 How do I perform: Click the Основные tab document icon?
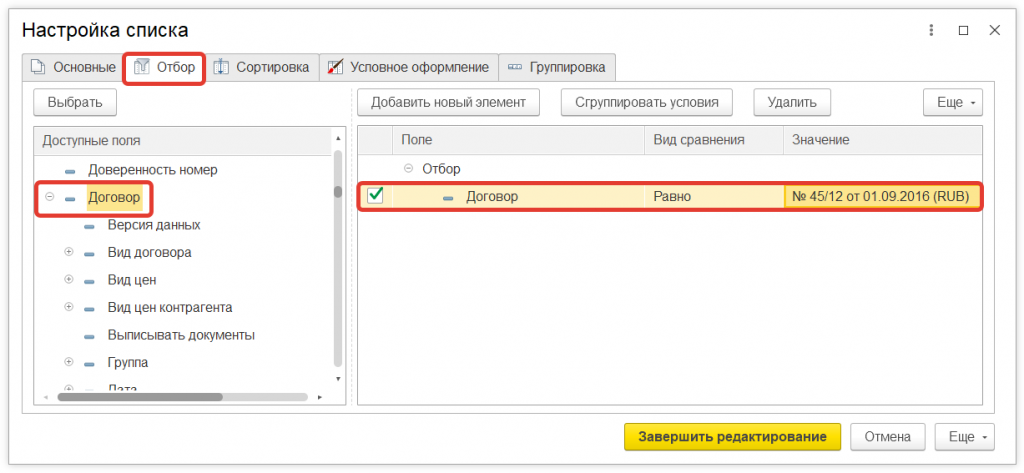(x=38, y=68)
